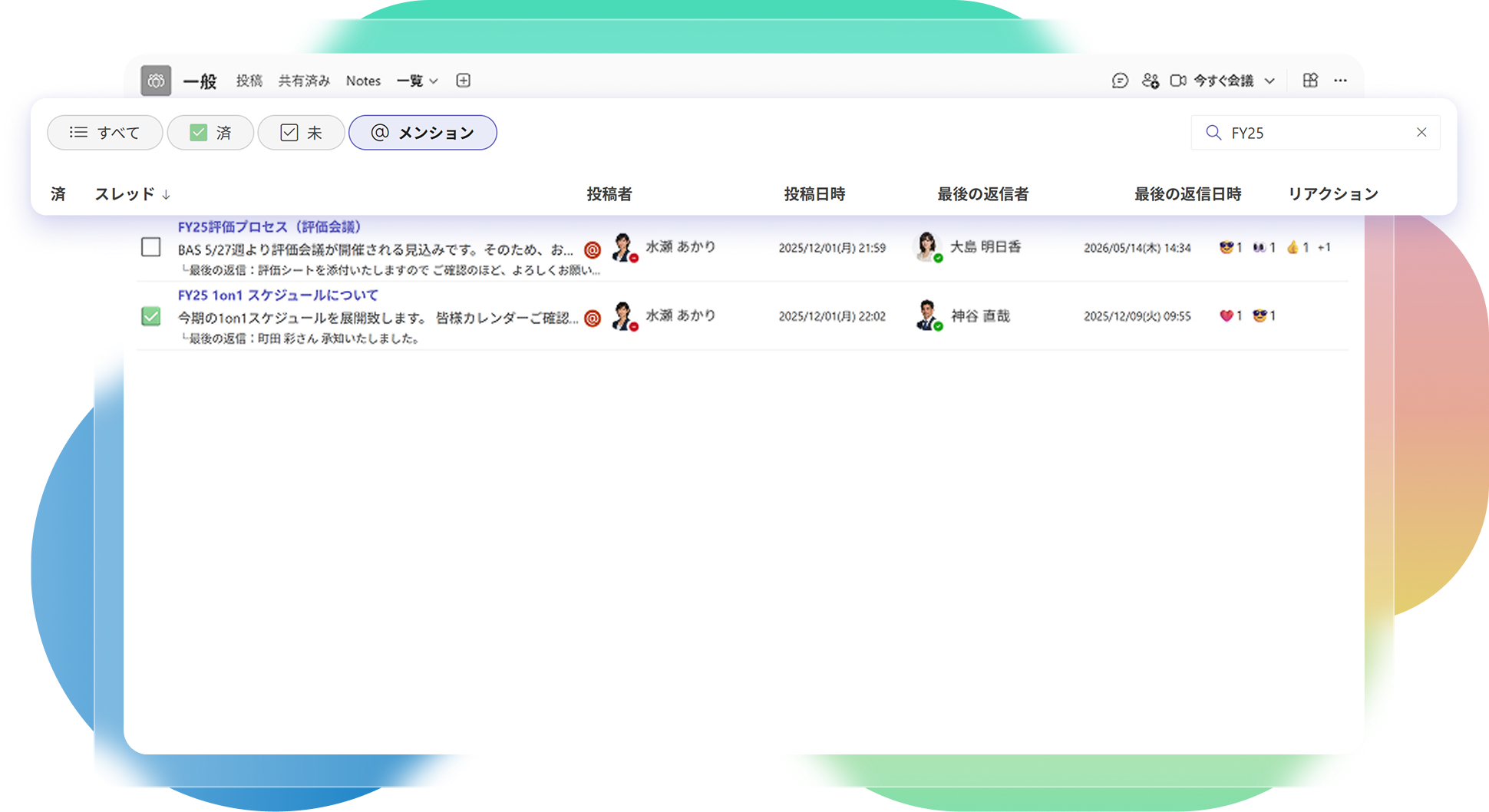The height and width of the screenshot is (812, 1489).
Task: Click reply date 2026/05/14(木) 14:34
Action: click(1137, 248)
